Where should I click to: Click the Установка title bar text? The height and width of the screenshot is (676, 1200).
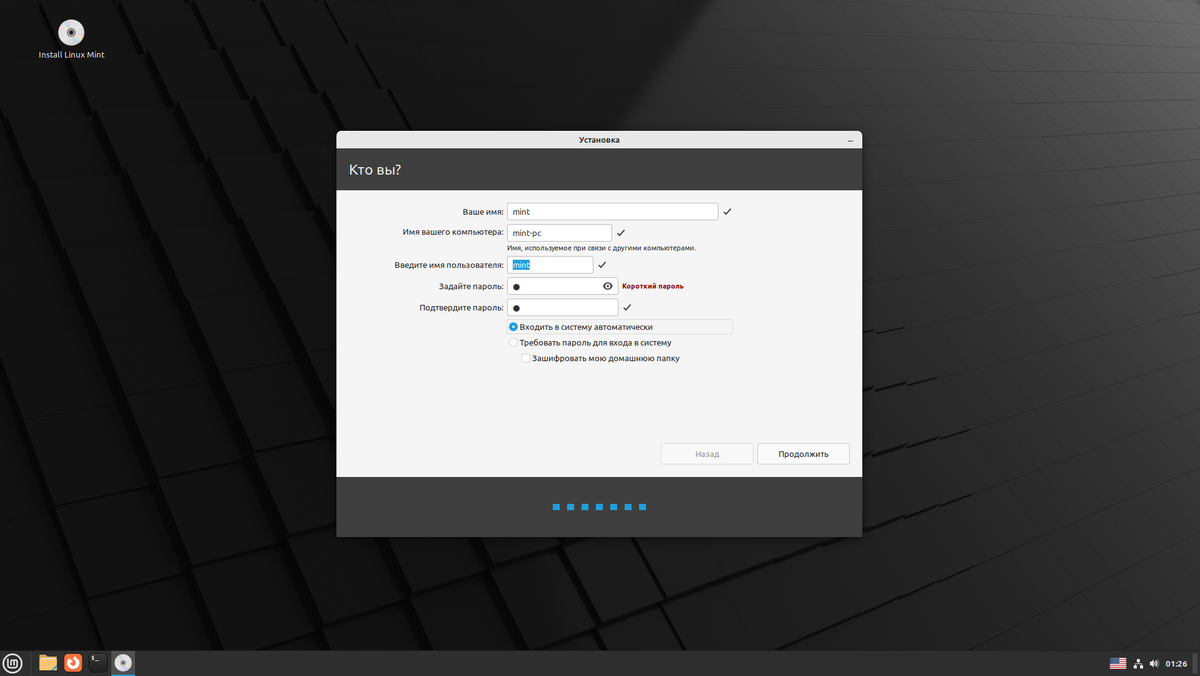tap(599, 140)
